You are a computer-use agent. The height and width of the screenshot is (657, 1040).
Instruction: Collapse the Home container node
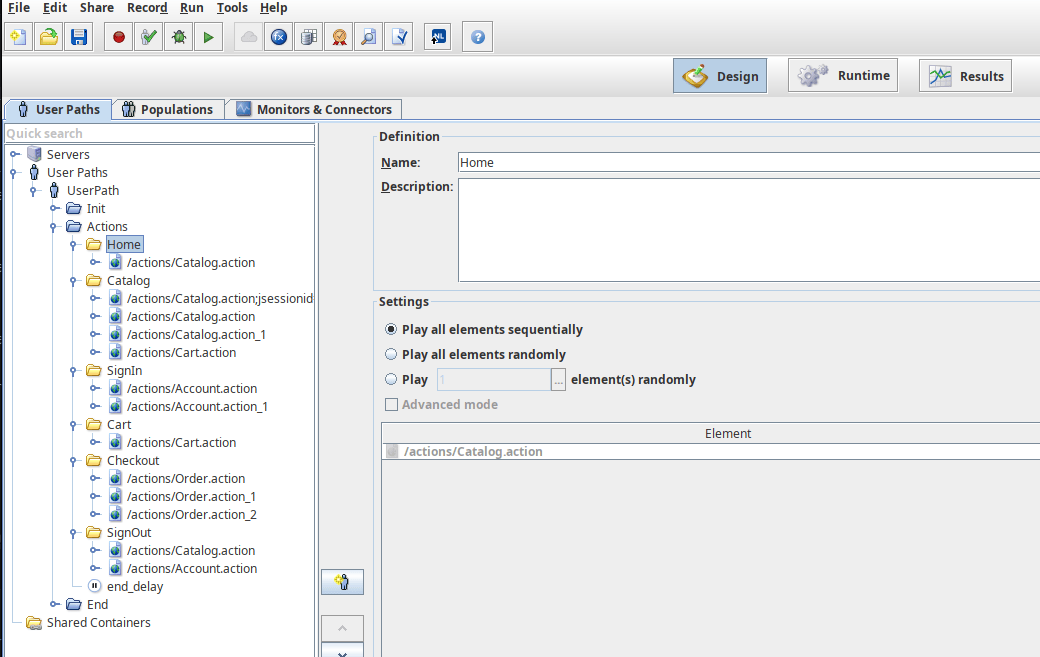[74, 245]
